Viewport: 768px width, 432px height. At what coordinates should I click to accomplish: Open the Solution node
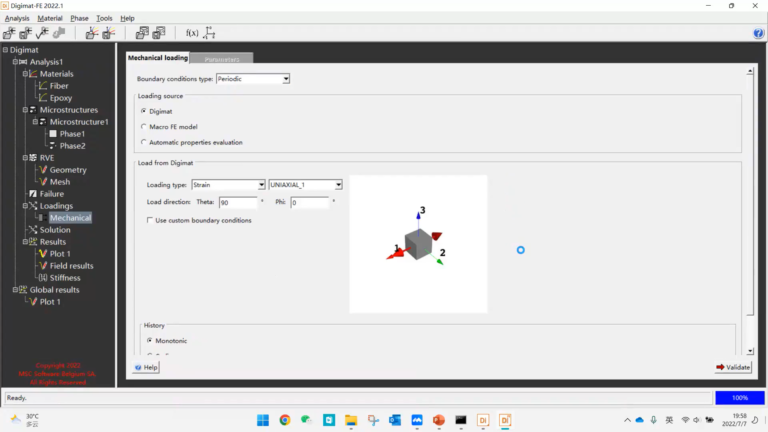click(55, 230)
